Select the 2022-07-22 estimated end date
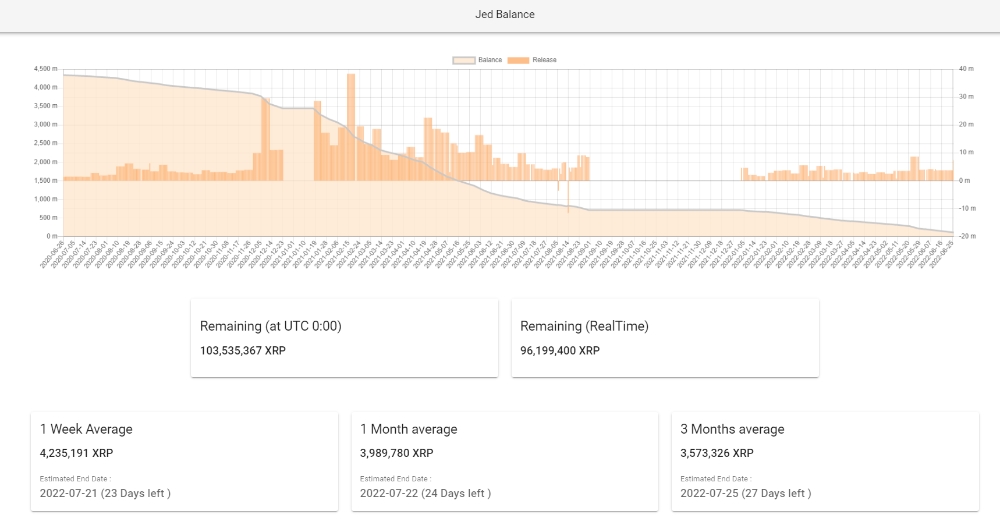 [425, 493]
